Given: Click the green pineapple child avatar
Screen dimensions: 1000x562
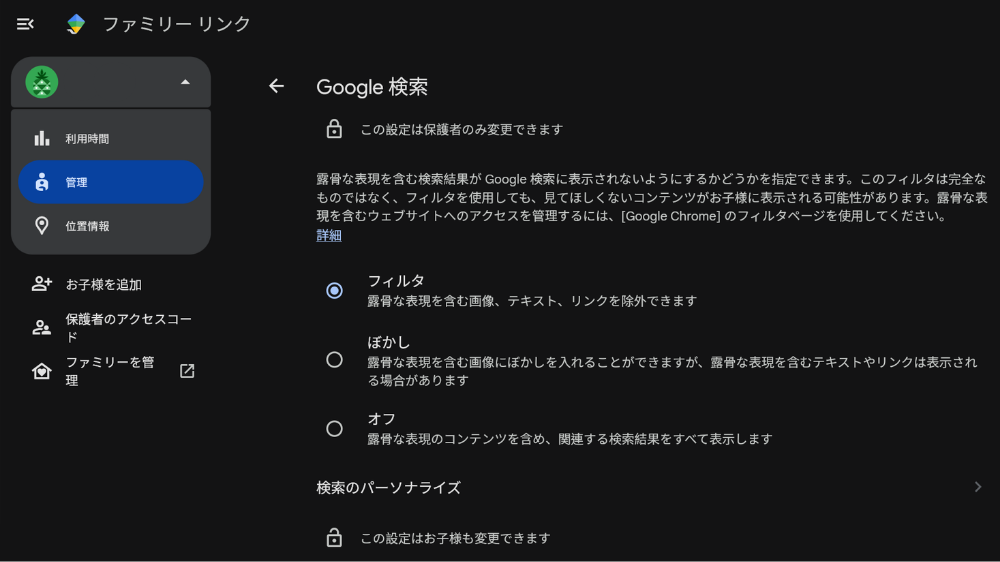Looking at the screenshot, I should tap(41, 82).
